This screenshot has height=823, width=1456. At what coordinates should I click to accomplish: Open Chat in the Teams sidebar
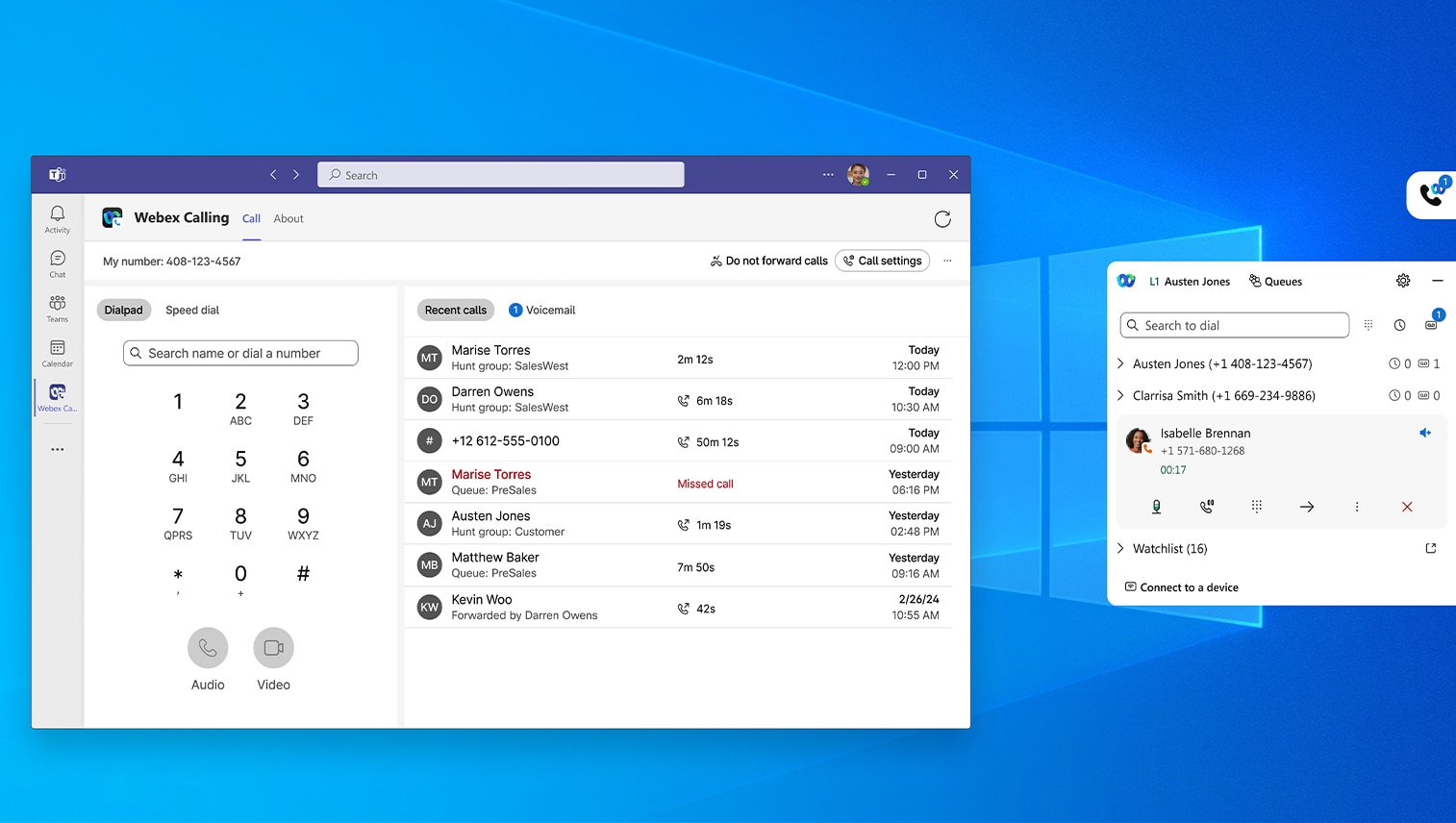pyautogui.click(x=58, y=264)
